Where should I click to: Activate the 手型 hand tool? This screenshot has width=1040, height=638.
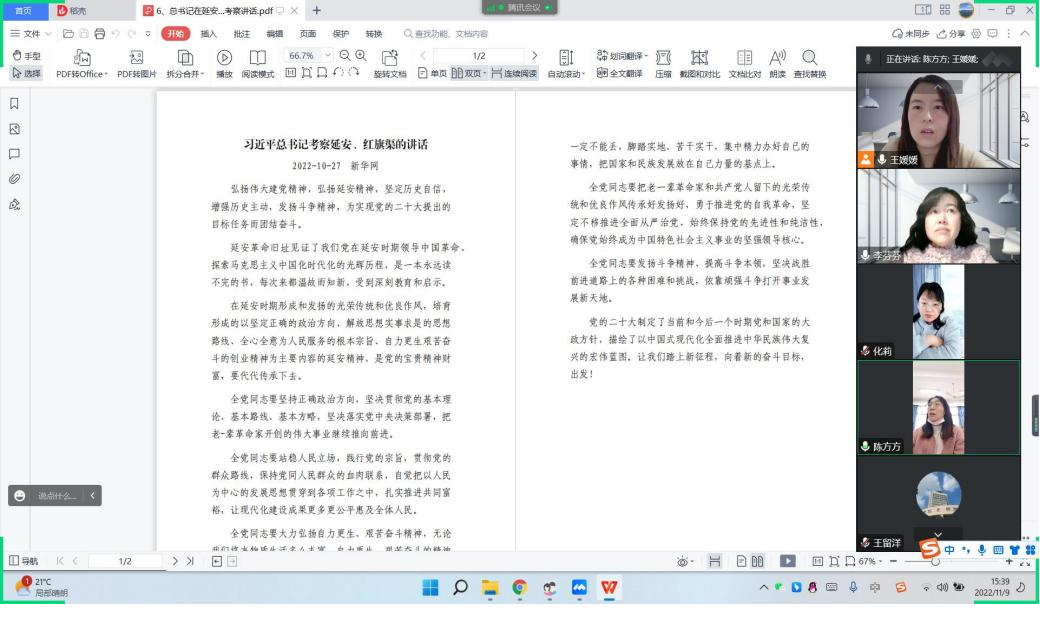point(27,56)
